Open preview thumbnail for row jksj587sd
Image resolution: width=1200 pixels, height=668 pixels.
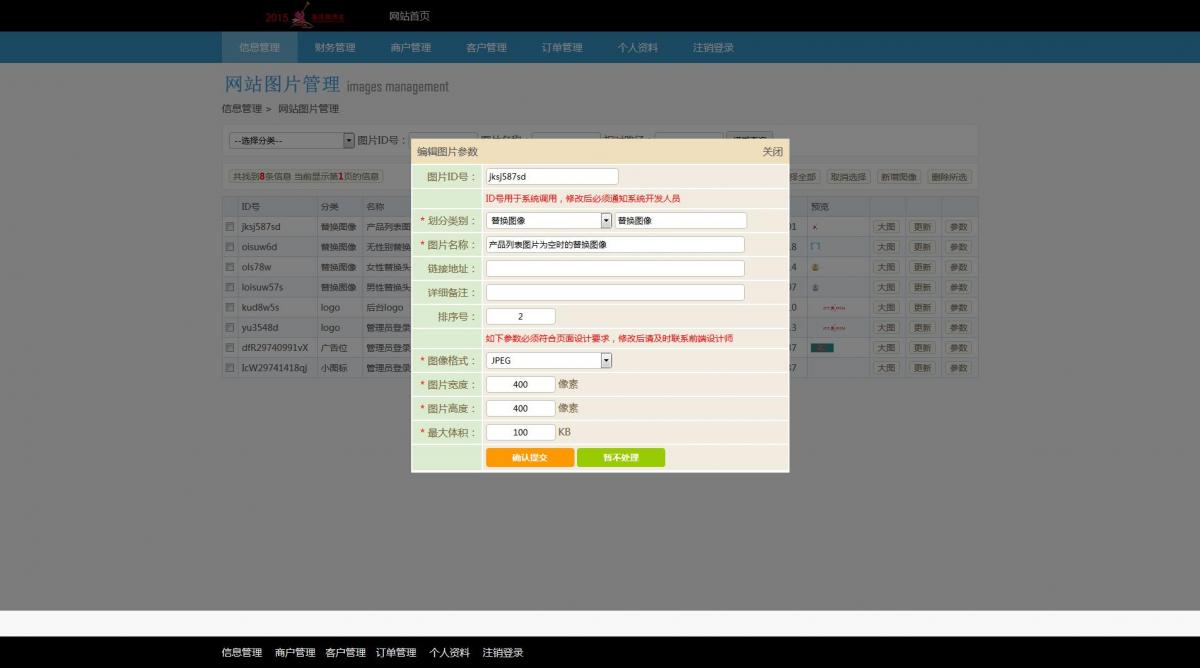coord(815,227)
